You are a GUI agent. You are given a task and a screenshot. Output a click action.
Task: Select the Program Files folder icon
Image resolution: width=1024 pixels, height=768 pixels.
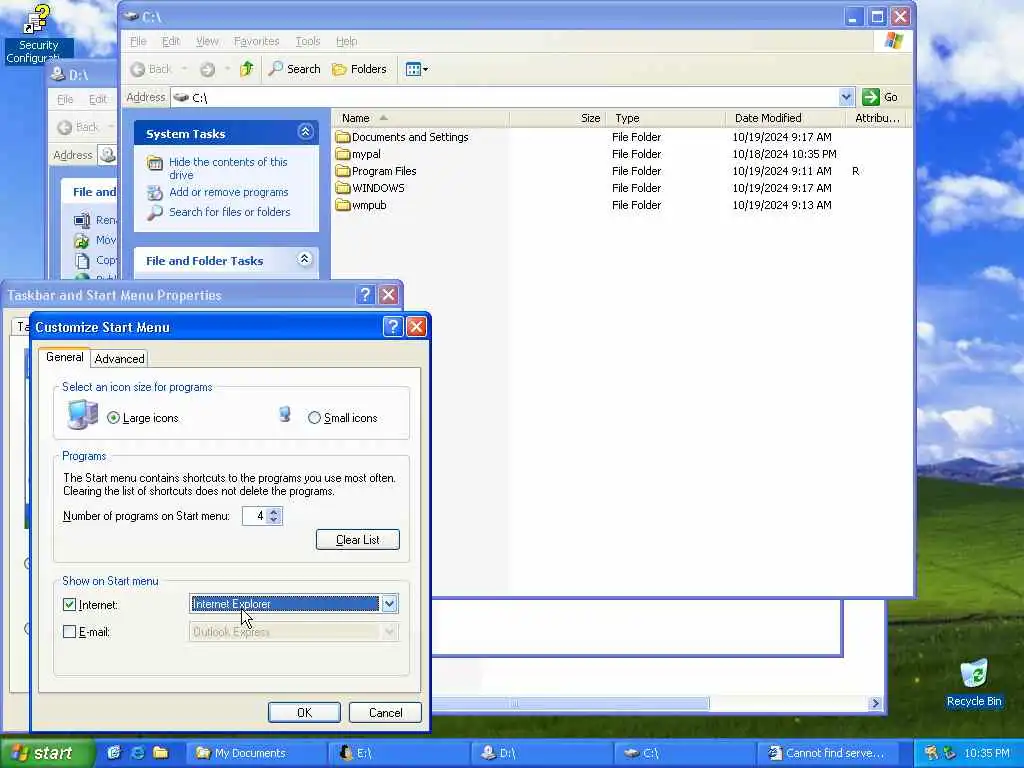pyautogui.click(x=343, y=171)
